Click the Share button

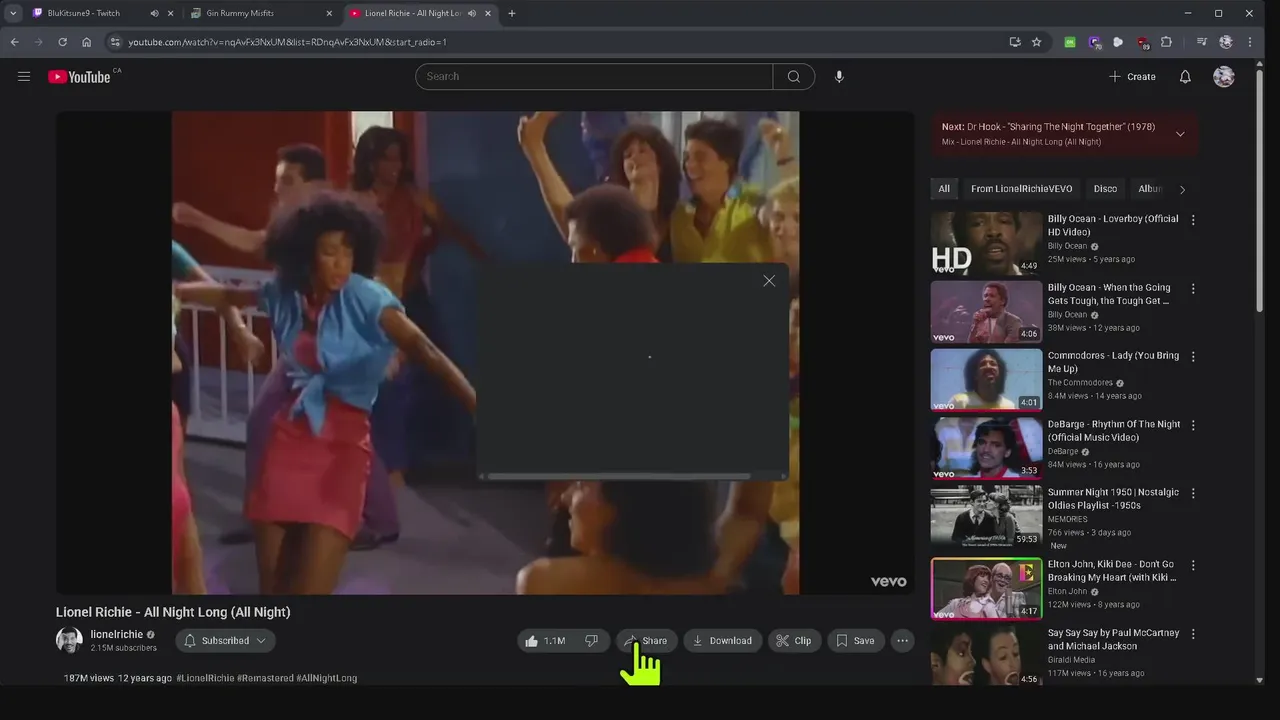click(647, 641)
